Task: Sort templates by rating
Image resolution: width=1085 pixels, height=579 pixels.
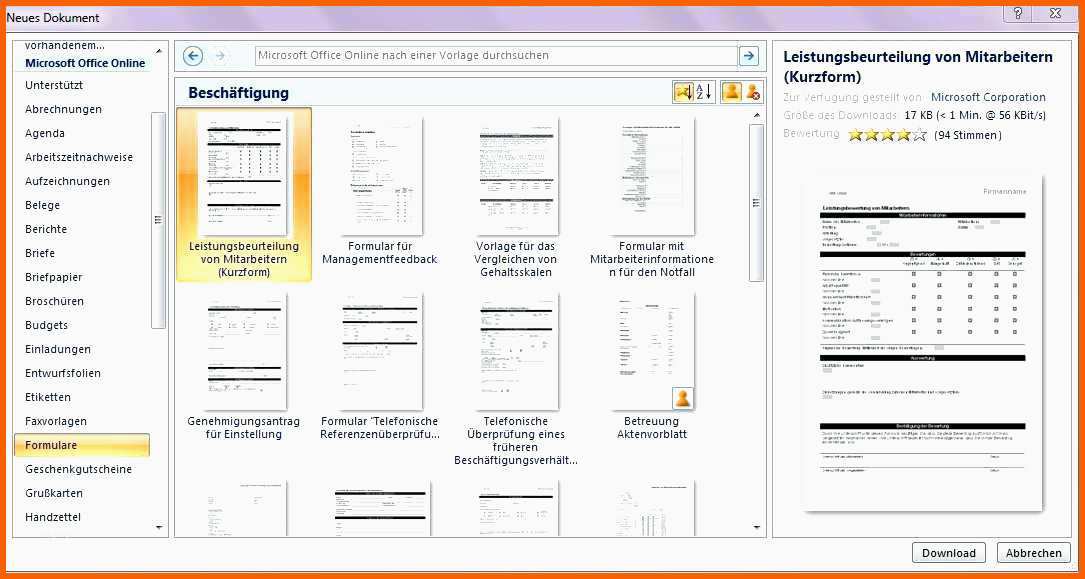Action: (x=683, y=92)
